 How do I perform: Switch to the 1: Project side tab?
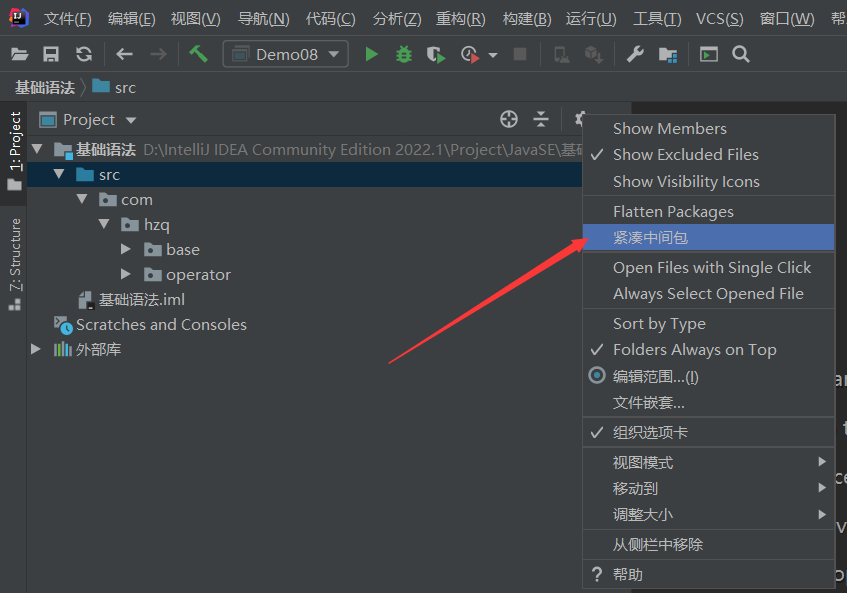15,151
